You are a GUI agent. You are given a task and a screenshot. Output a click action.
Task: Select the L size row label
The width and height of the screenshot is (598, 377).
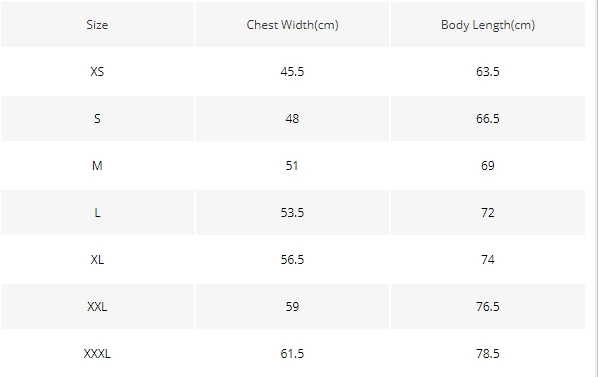[97, 212]
